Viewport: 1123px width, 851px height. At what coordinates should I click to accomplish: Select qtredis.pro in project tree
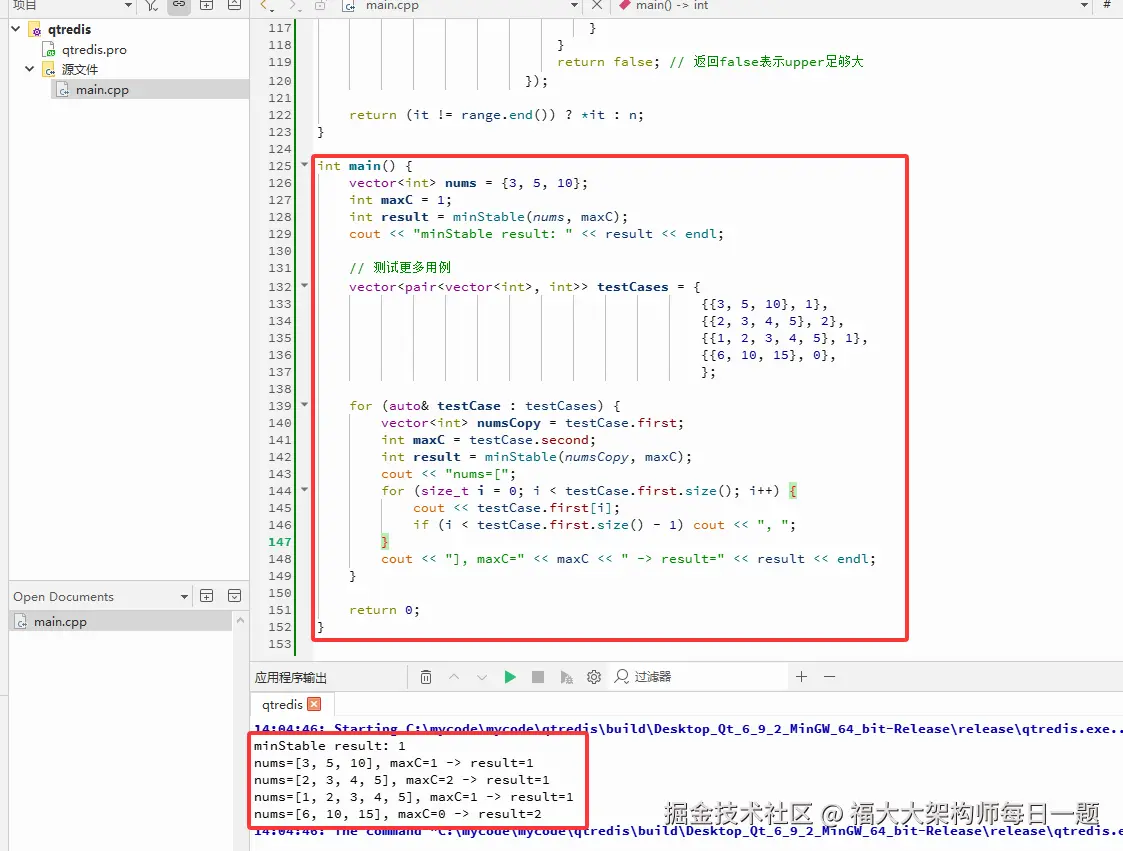pyautogui.click(x=94, y=49)
